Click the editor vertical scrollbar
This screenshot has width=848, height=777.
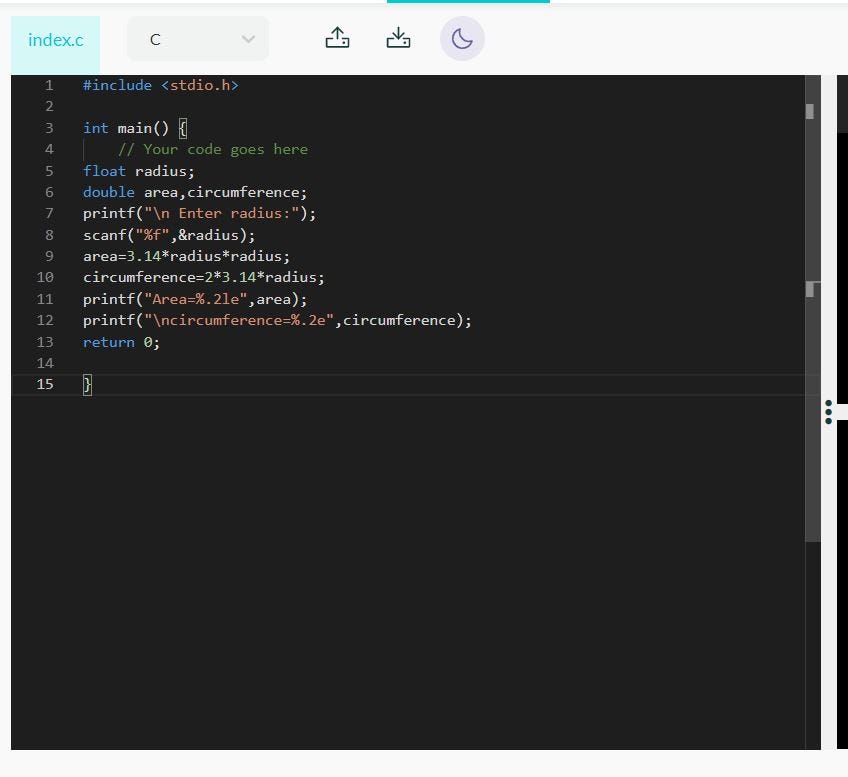(812, 308)
